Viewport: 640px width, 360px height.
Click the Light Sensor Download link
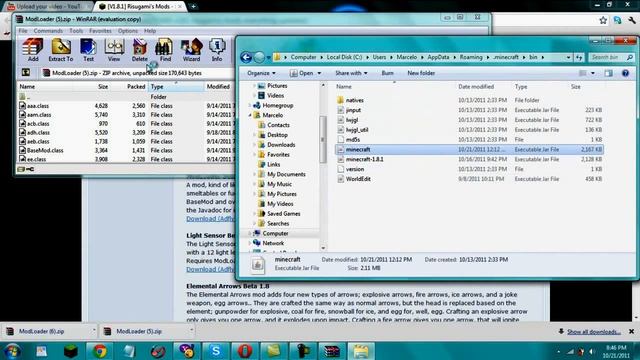210,269
